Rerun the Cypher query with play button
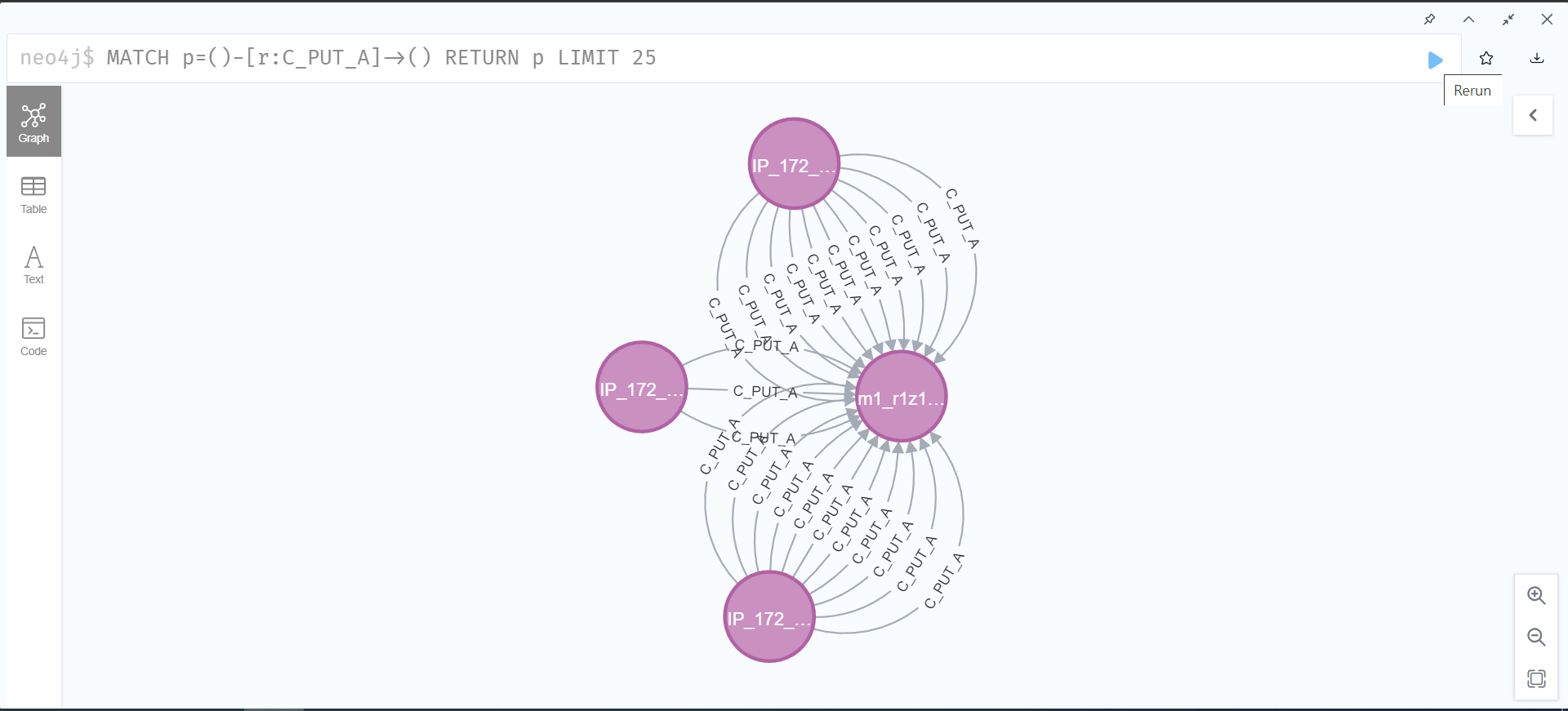1568x711 pixels. click(x=1435, y=60)
